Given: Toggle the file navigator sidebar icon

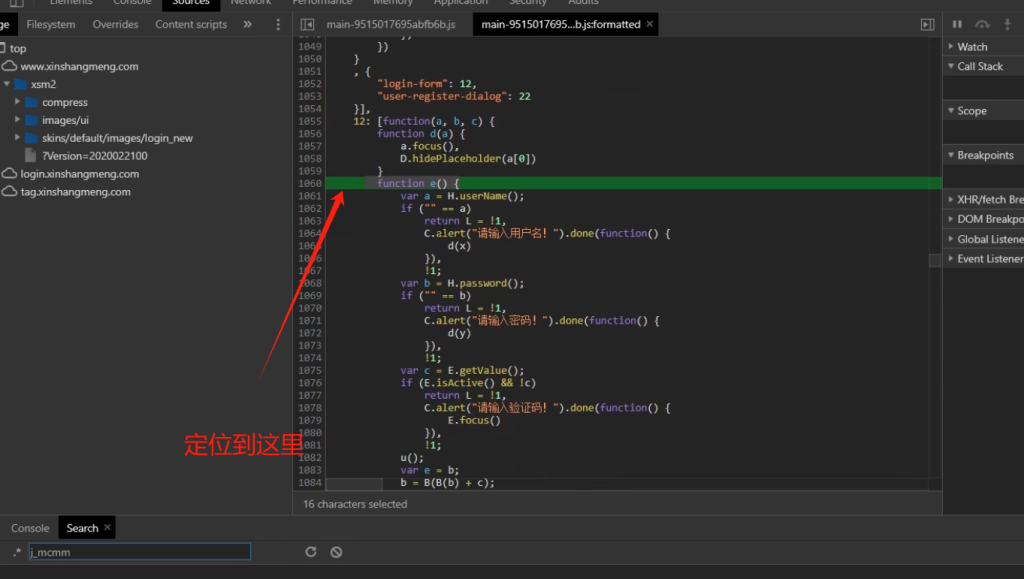Looking at the screenshot, I should (307, 25).
